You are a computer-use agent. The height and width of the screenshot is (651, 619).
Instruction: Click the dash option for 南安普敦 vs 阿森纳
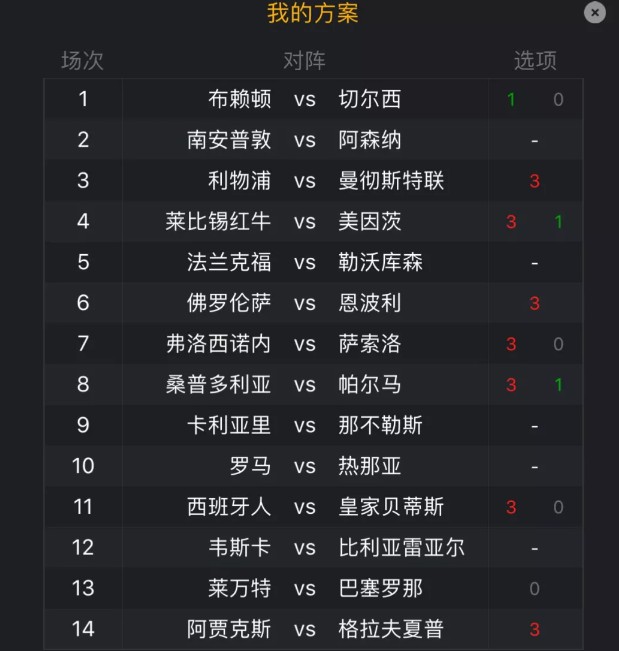(x=535, y=141)
